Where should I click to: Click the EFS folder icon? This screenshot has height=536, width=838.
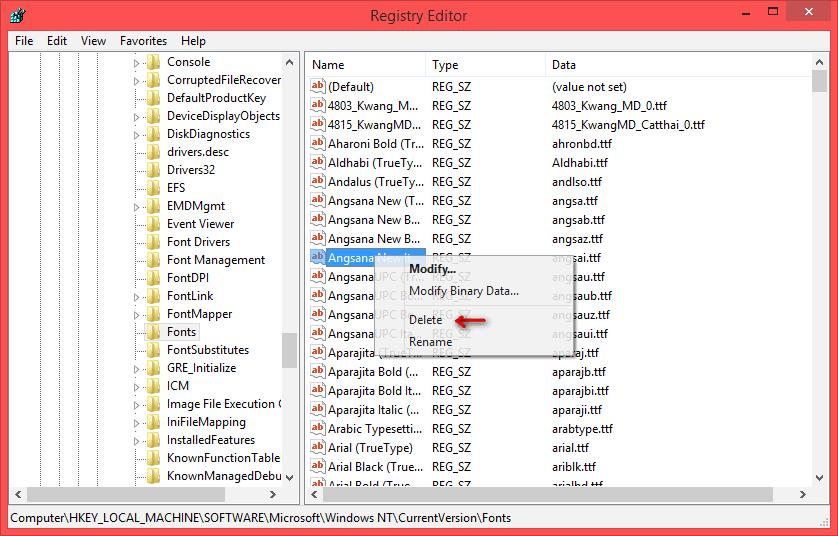point(153,188)
